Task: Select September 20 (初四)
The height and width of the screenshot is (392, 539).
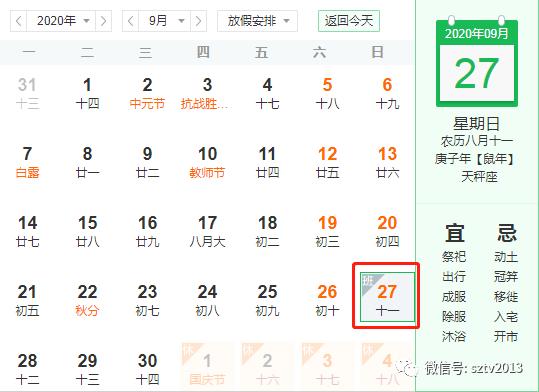Action: pyautogui.click(x=387, y=232)
